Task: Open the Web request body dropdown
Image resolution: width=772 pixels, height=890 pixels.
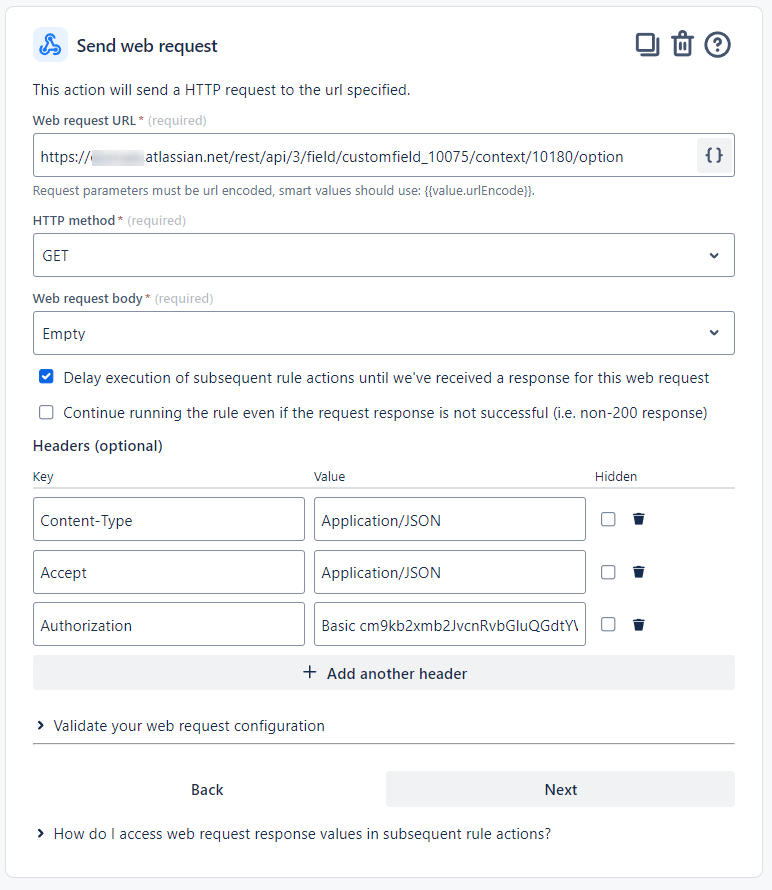Action: tap(383, 333)
